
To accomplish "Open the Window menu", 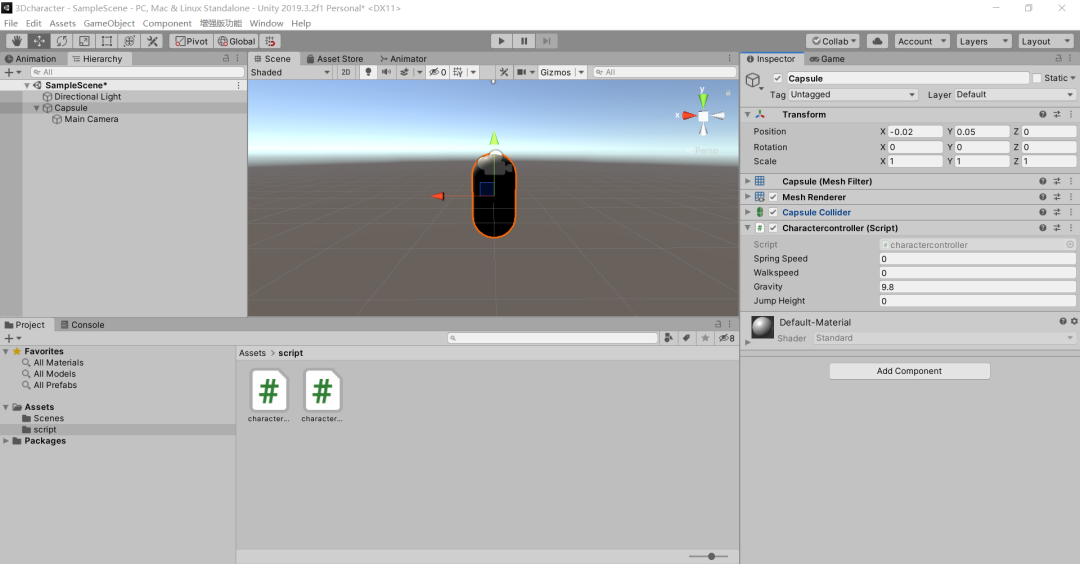I will point(267,23).
